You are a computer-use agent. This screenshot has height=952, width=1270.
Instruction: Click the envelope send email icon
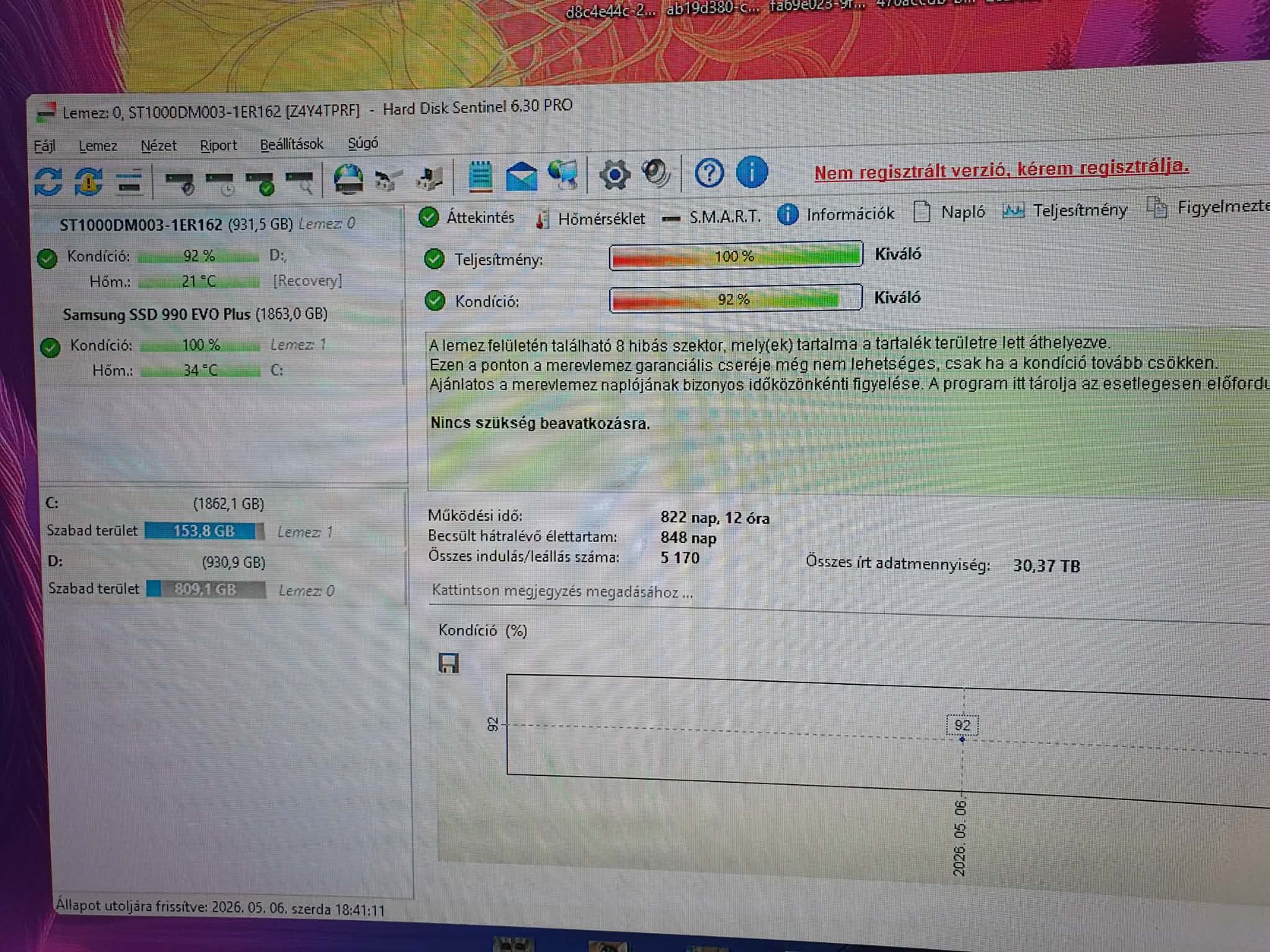[521, 176]
